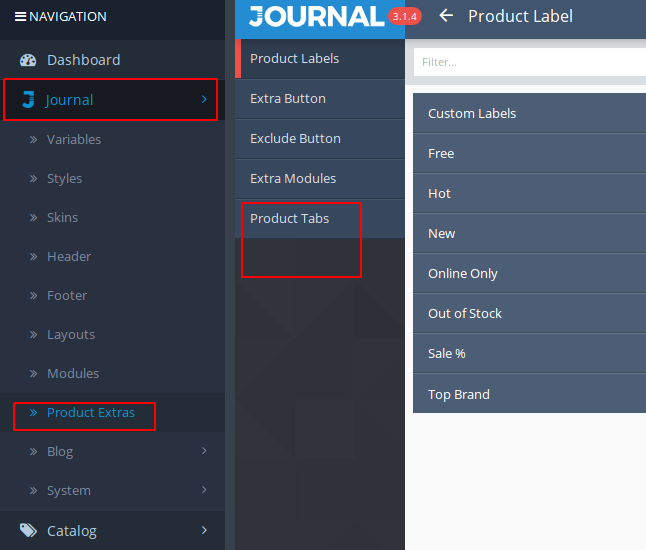Open Modules section

pos(112,374)
